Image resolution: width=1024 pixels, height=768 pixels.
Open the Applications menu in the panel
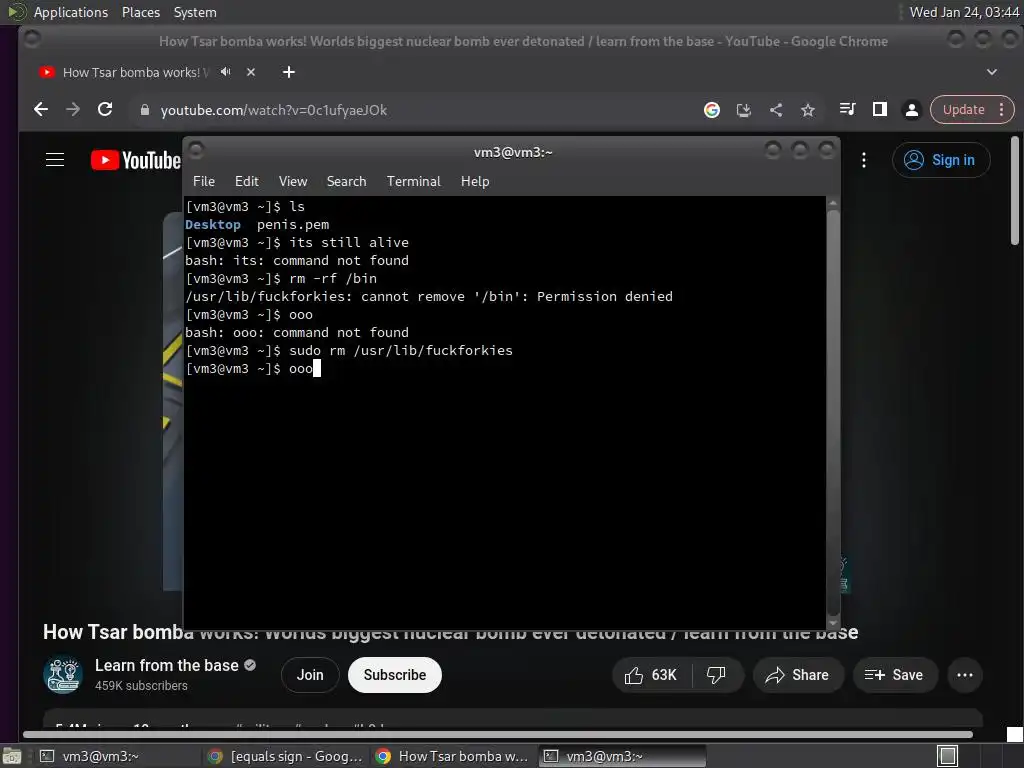pyautogui.click(x=71, y=12)
